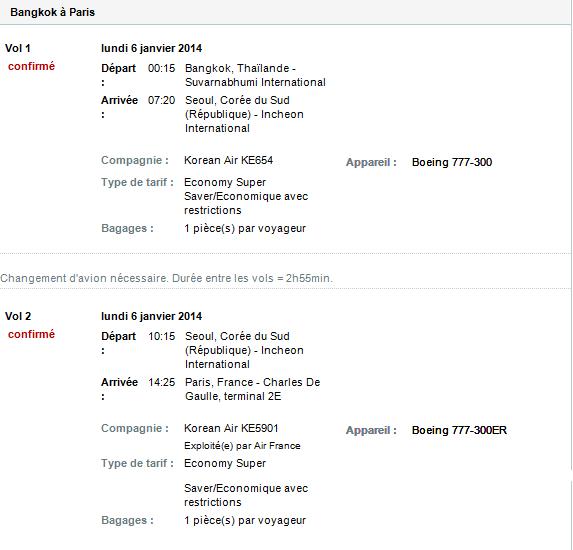Click departure time 00:15
This screenshot has height=550, width=573.
coord(162,68)
